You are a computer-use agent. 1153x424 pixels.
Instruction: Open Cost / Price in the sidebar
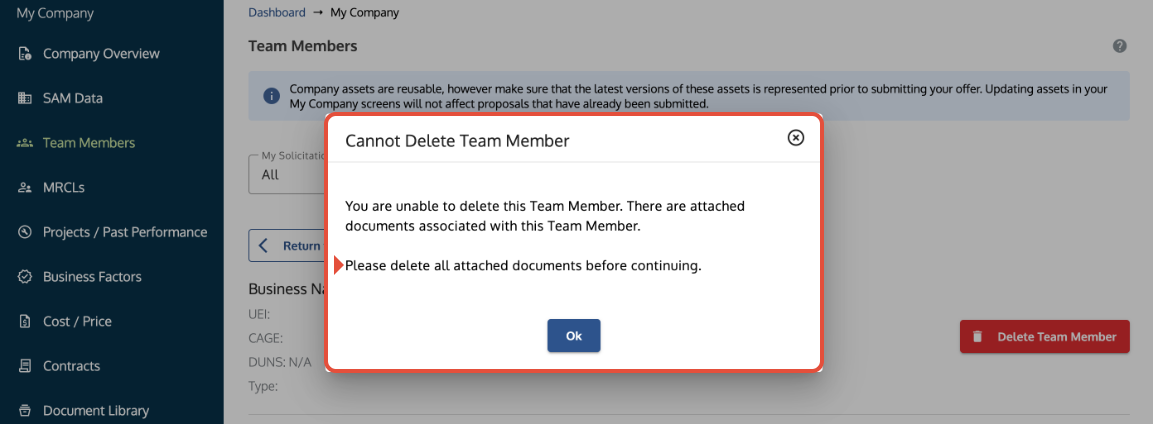coord(77,321)
